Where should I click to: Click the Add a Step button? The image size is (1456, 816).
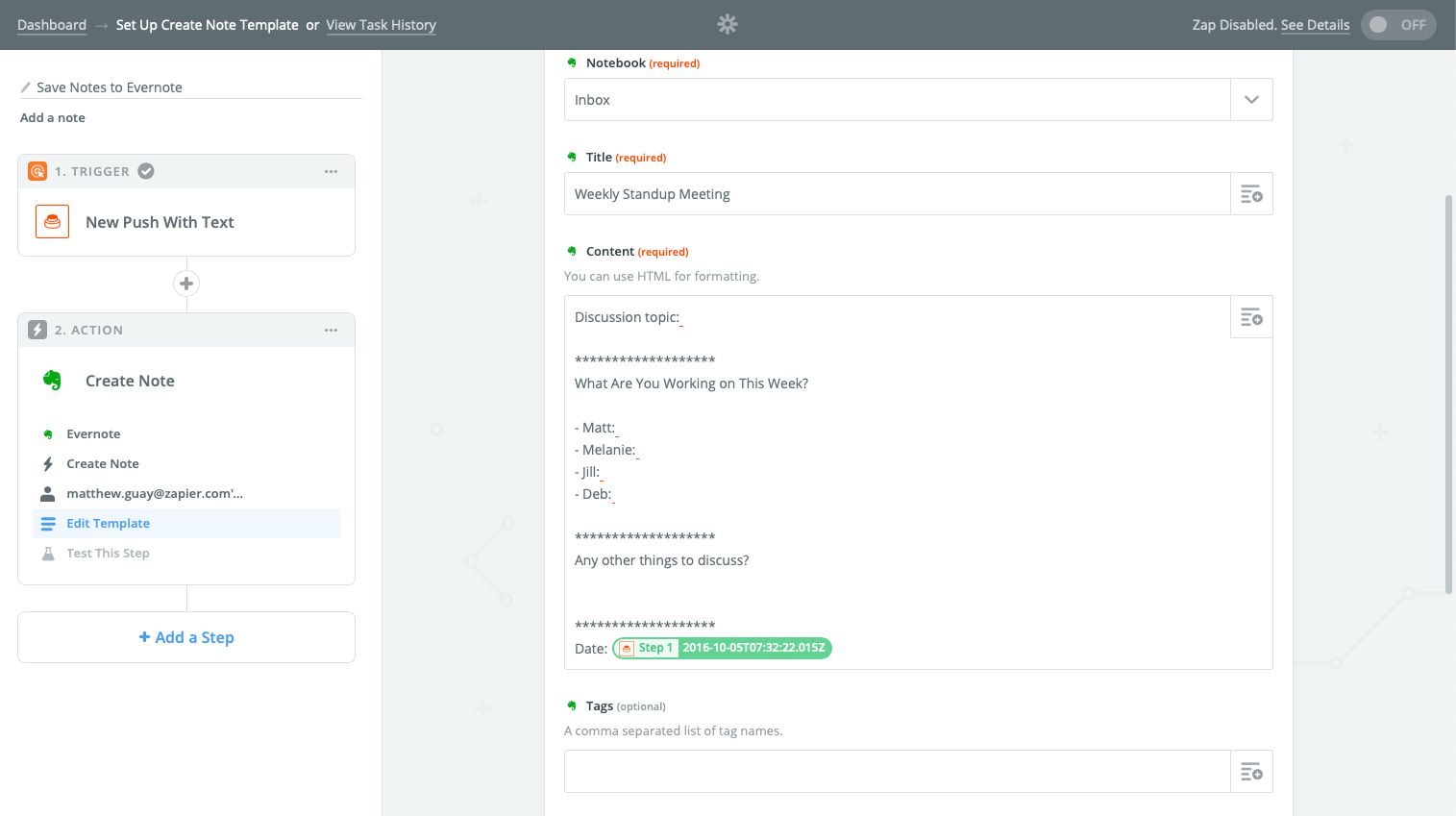click(186, 637)
